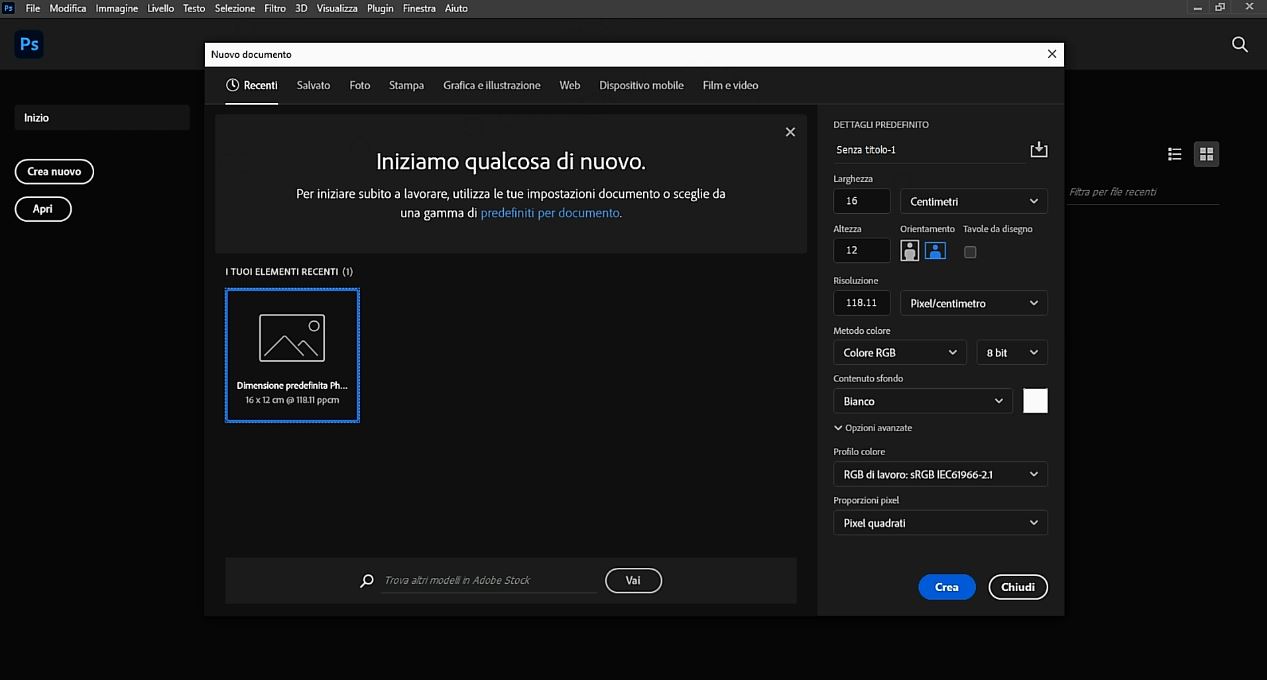The image size is (1267, 680).
Task: Save document preset icon next to Senza titolo-1
Action: click(x=1039, y=149)
